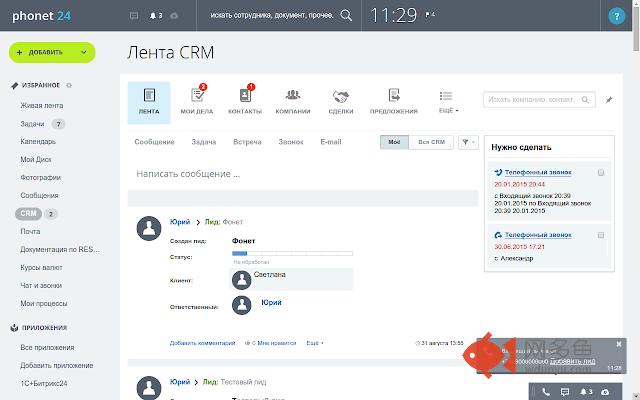Viewport: 640px width, 400px height.
Task: Click the header employee search field
Action: 272,16
